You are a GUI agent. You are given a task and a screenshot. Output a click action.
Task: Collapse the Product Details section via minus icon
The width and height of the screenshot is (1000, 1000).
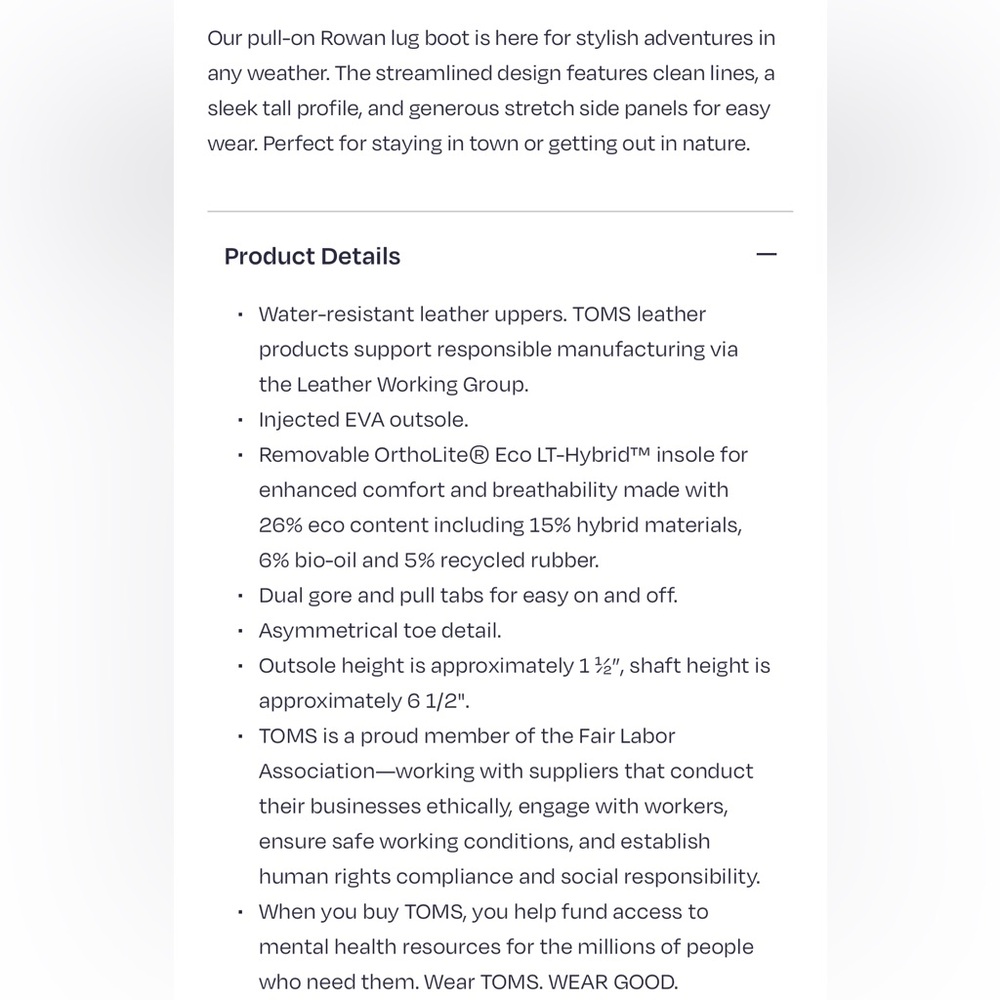pyautogui.click(x=766, y=254)
